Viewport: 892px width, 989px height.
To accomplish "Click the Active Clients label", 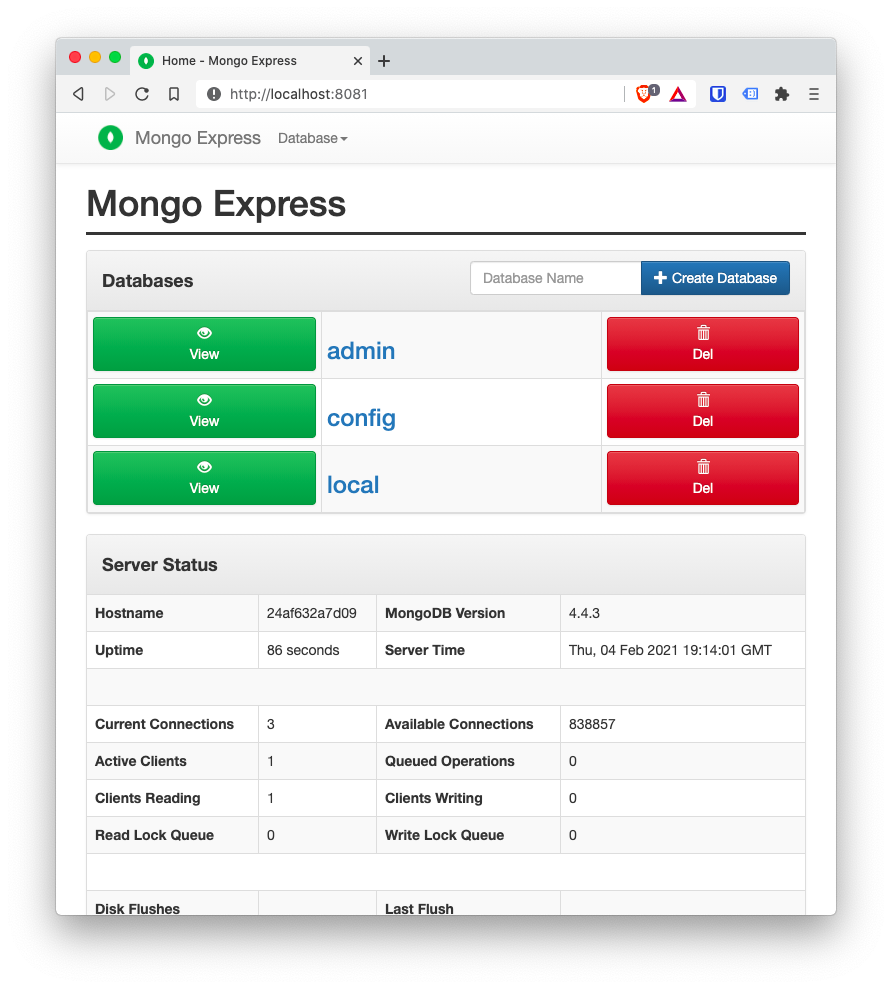I will tap(141, 761).
